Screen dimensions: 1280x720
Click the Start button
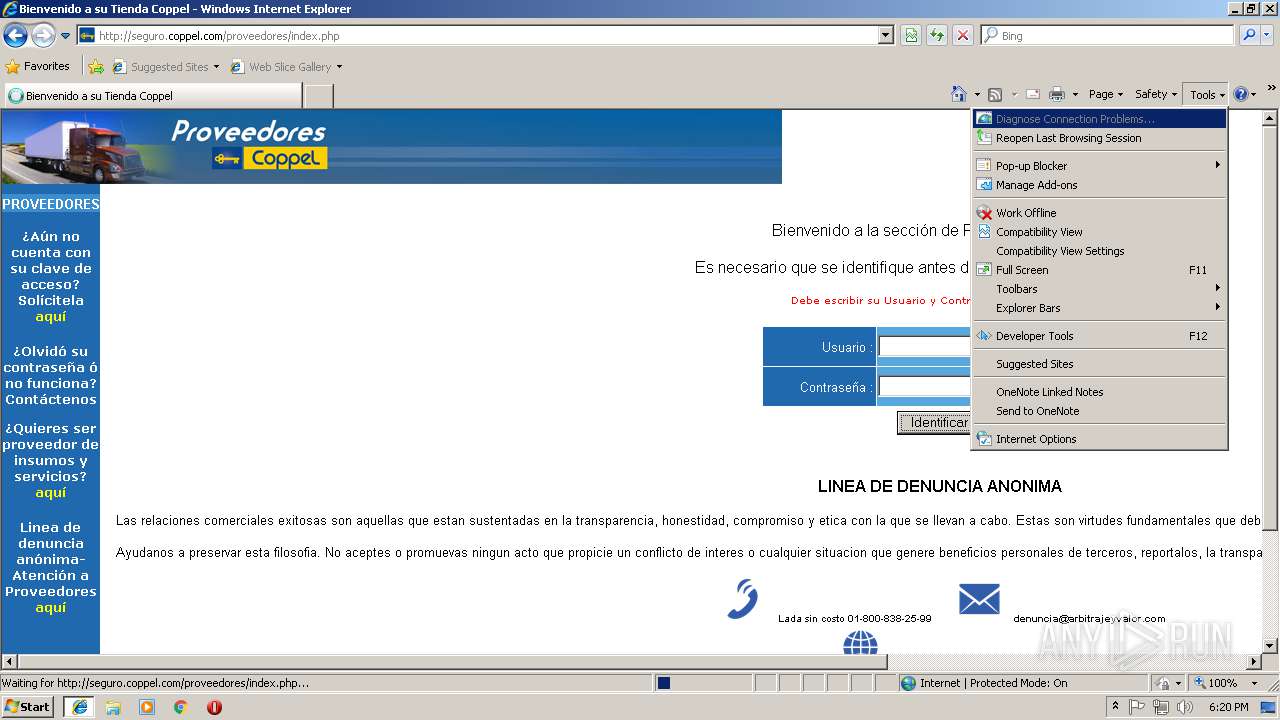[28, 706]
